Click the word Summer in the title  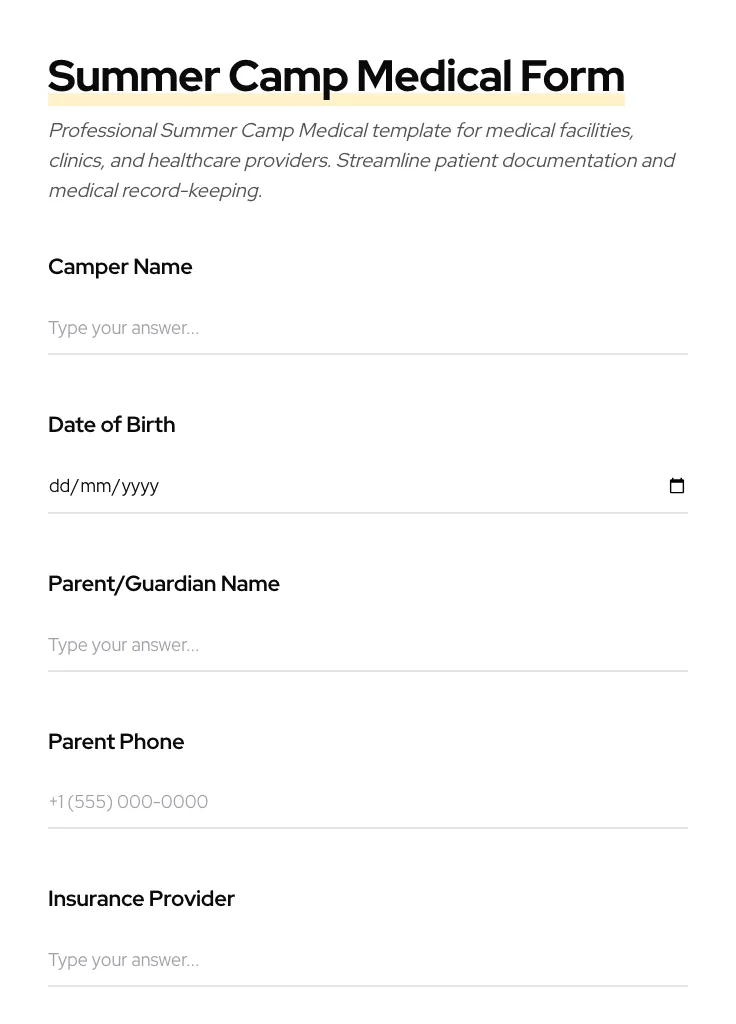(133, 76)
